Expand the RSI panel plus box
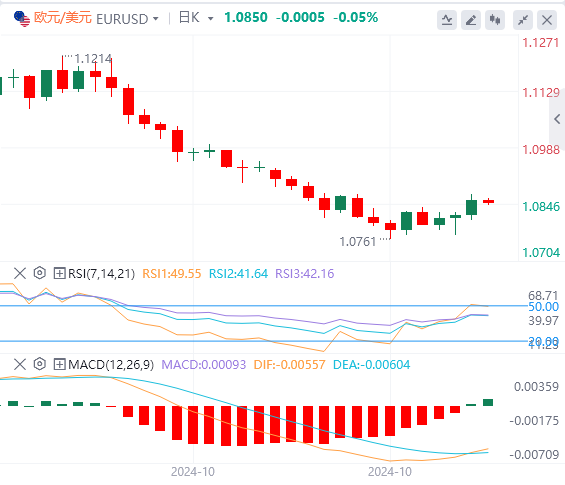Screen dimensions: 565x485 [59, 273]
